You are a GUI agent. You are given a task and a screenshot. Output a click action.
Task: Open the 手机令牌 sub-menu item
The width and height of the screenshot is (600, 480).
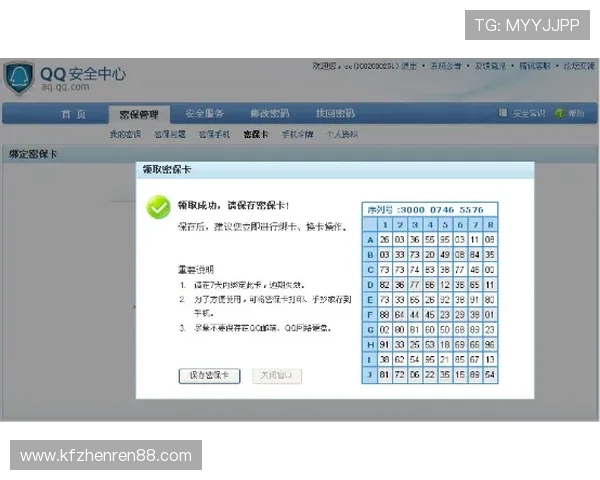[x=297, y=134]
